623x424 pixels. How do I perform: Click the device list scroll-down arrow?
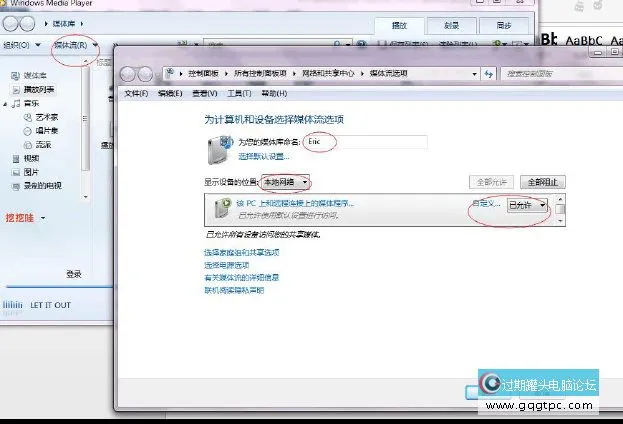click(x=560, y=221)
